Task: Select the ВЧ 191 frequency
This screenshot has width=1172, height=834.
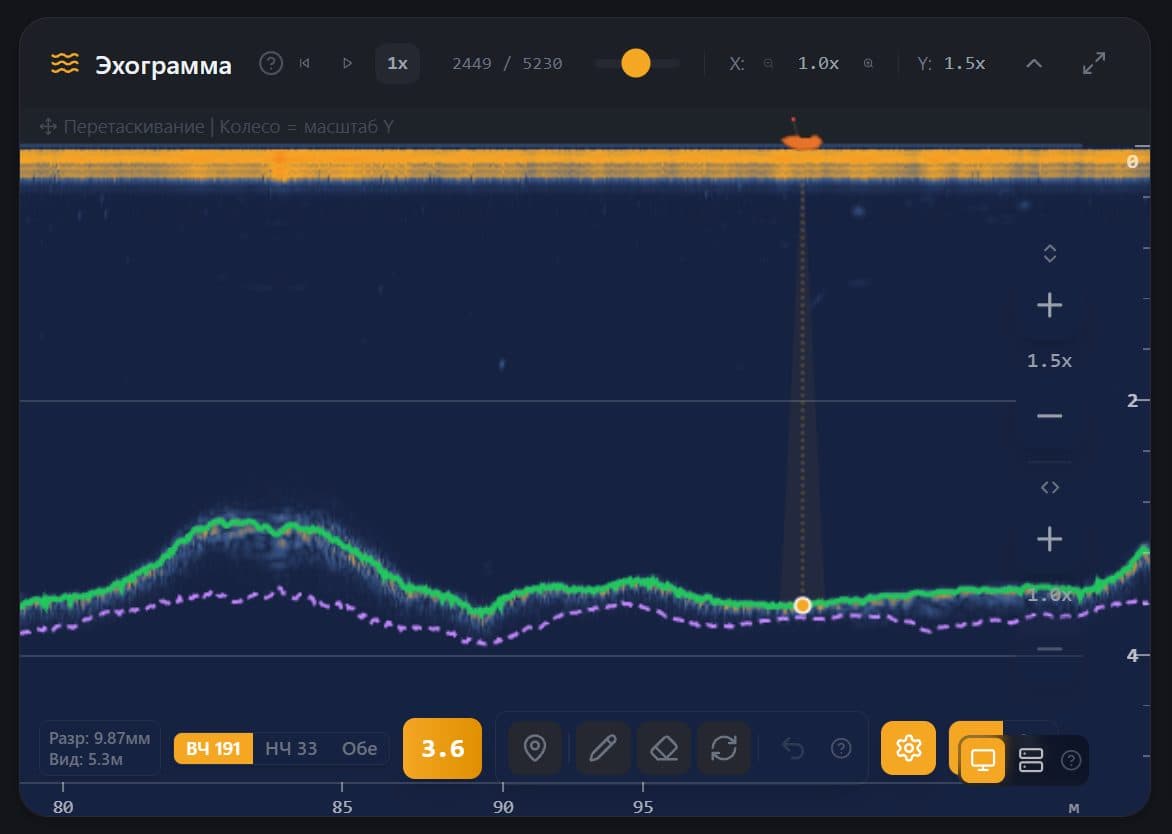Action: point(213,748)
